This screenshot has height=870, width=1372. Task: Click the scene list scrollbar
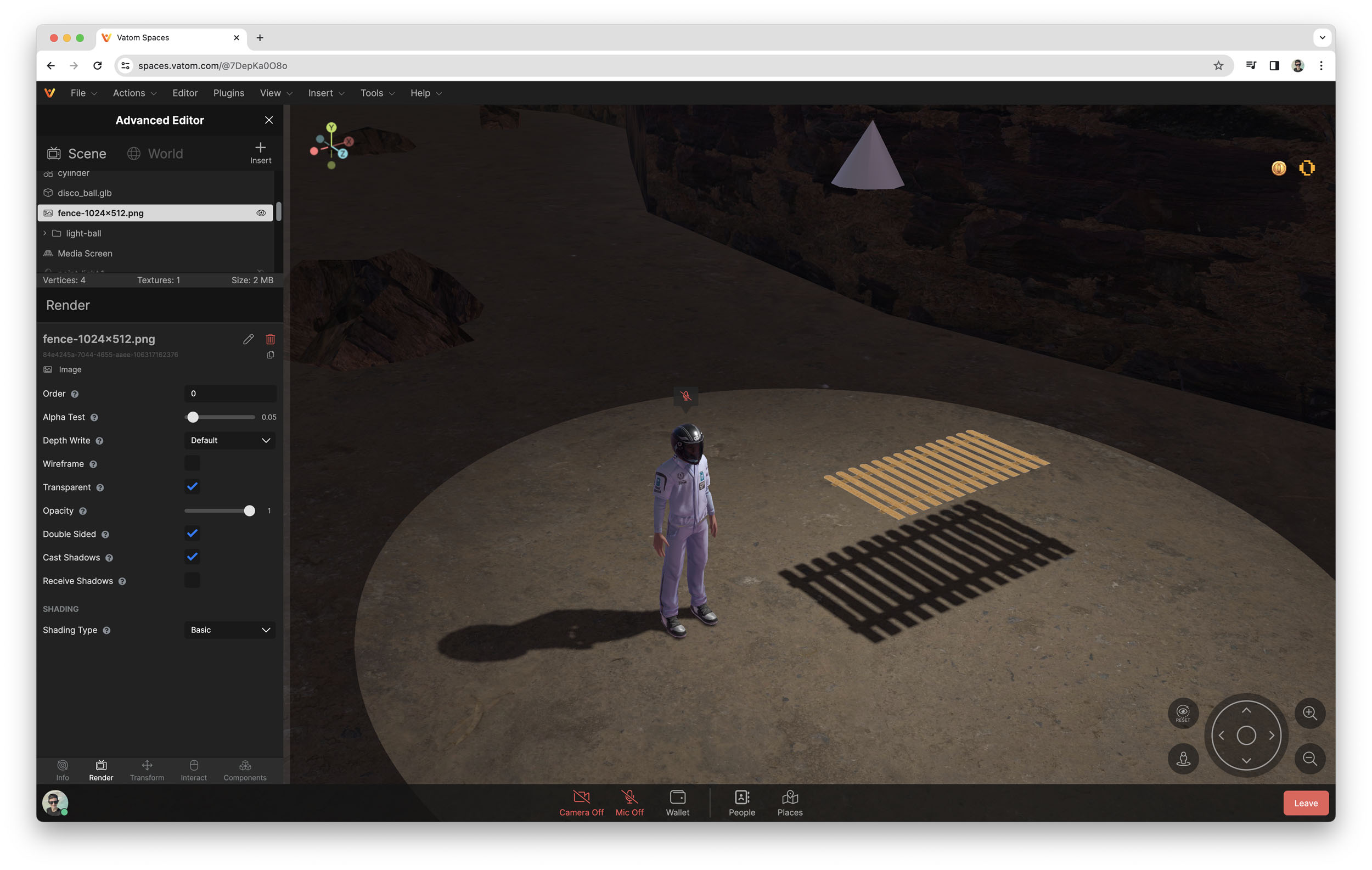click(x=279, y=211)
